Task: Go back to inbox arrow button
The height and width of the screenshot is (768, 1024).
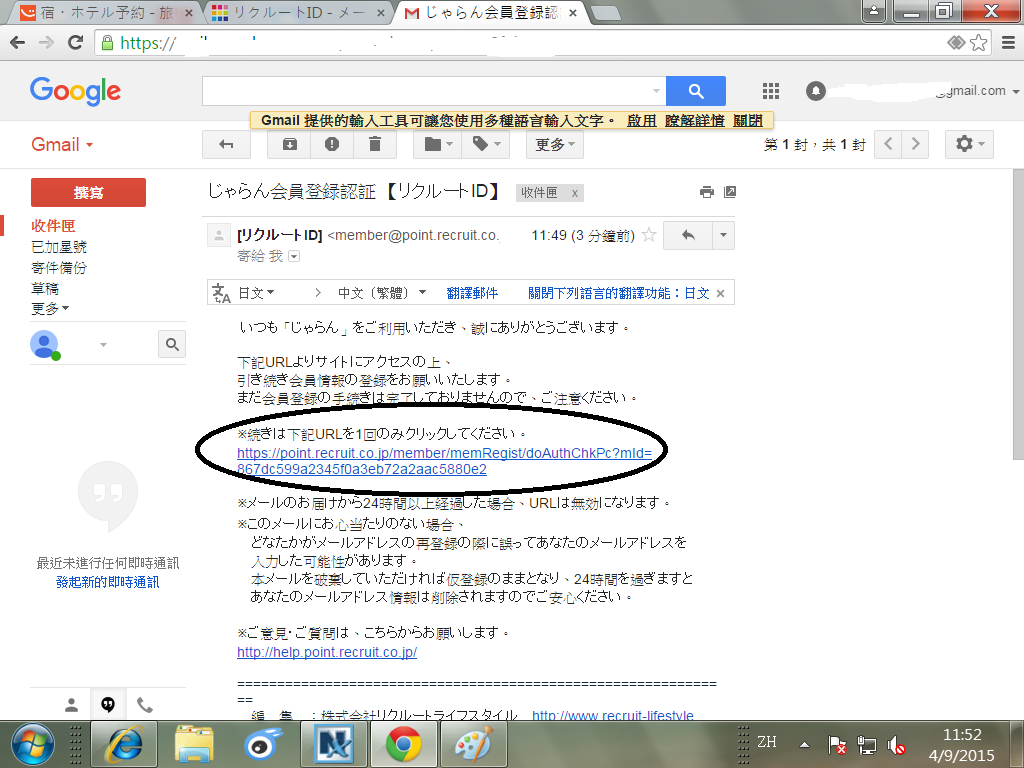Action: [226, 144]
